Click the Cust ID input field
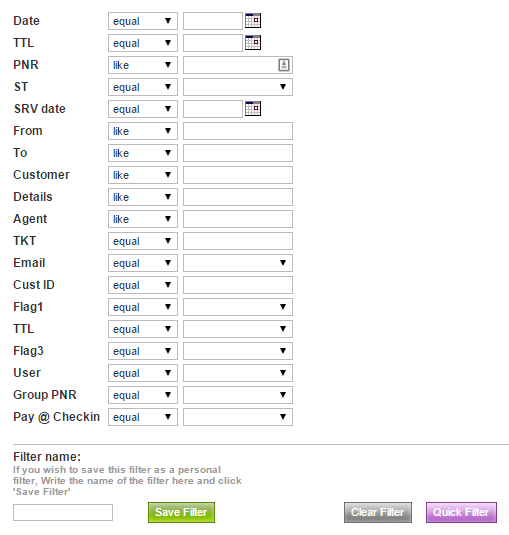Viewport: 509px width, 535px height. pos(238,285)
